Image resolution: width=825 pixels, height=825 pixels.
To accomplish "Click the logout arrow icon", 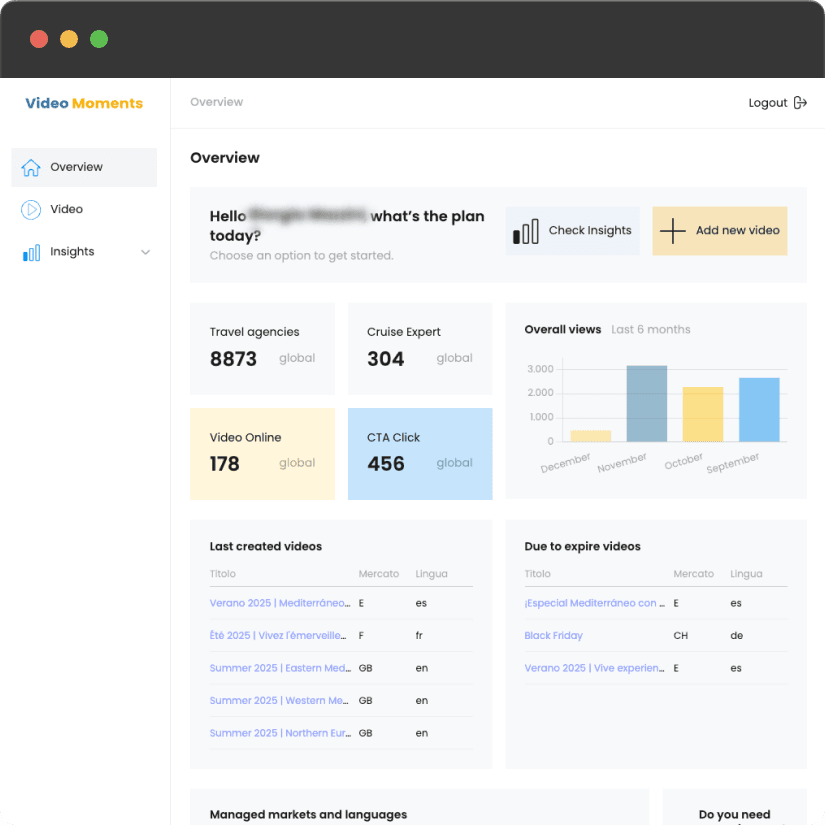I will [x=800, y=103].
